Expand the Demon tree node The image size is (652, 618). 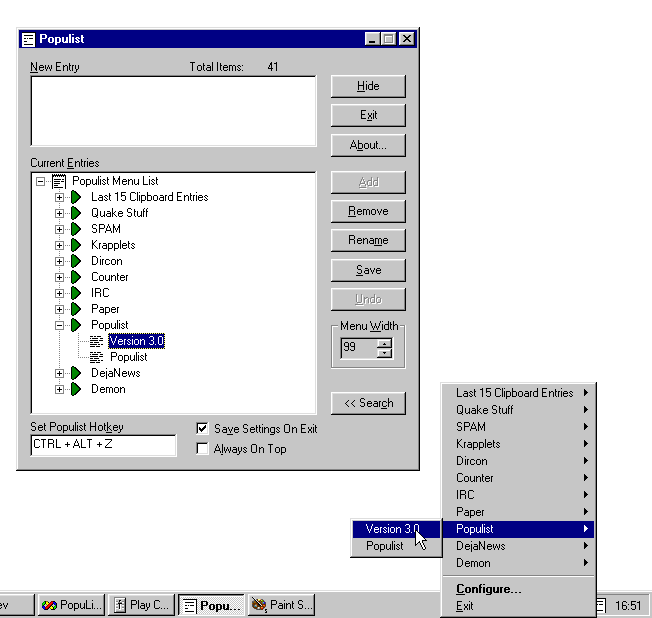pos(59,389)
